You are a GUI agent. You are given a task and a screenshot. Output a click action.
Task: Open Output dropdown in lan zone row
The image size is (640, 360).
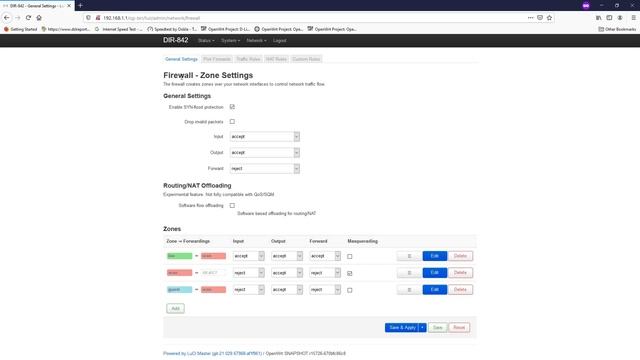coord(287,256)
